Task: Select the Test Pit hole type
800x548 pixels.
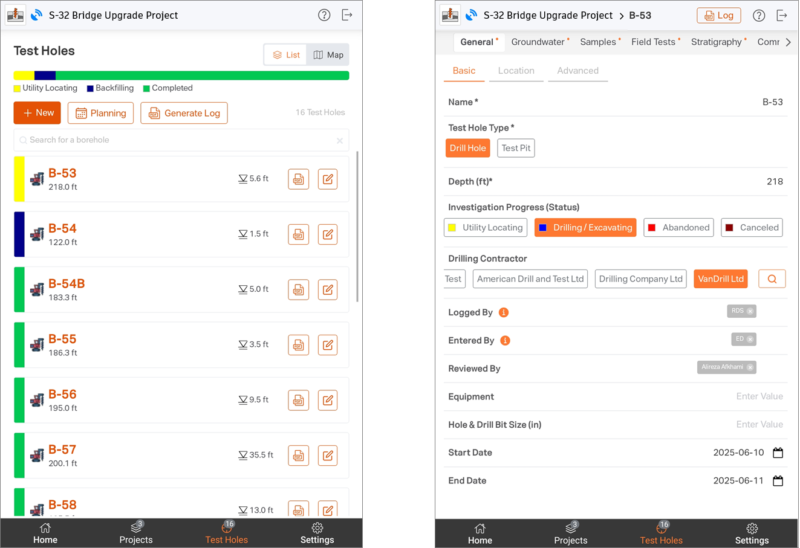Action: pyautogui.click(x=516, y=148)
